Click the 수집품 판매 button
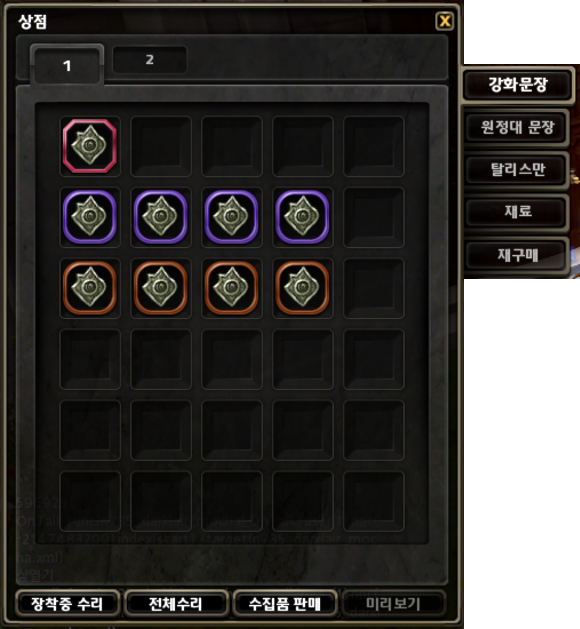580x629 pixels. [x=285, y=604]
